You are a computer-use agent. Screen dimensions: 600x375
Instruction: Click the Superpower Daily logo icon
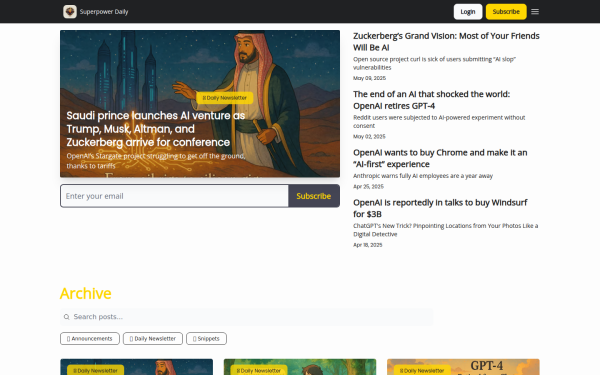click(x=70, y=12)
